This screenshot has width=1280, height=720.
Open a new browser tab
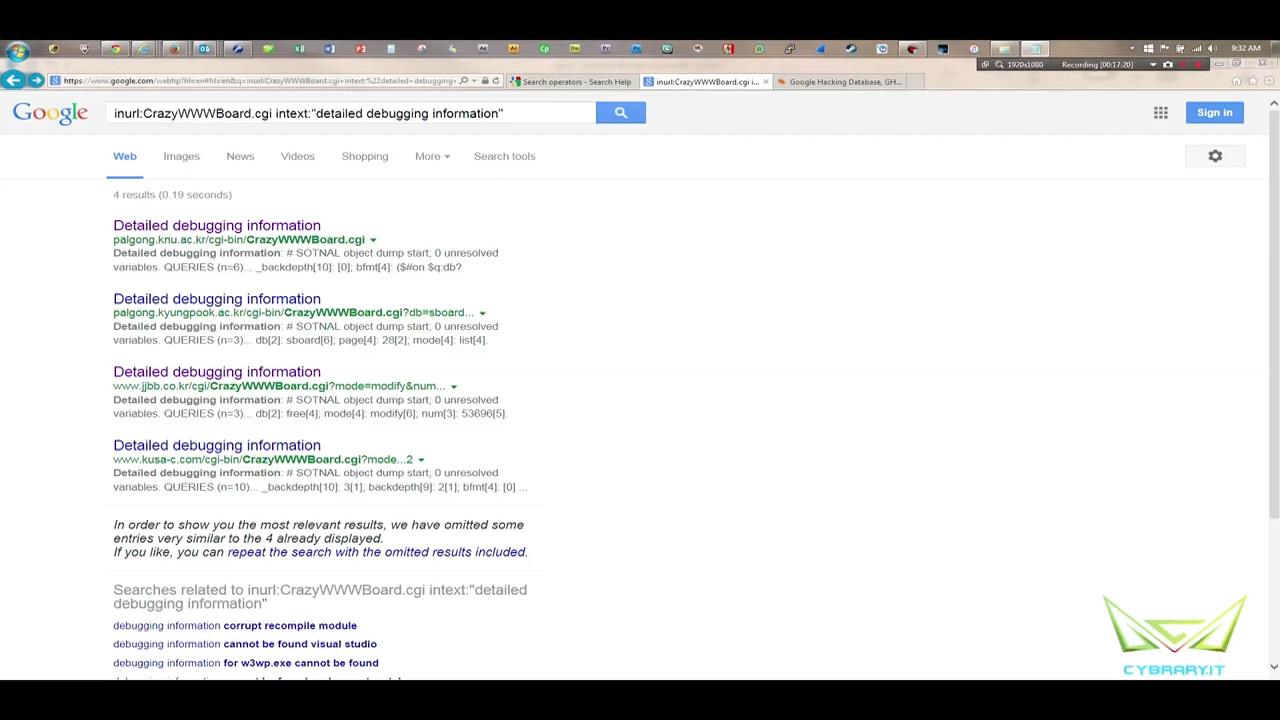point(914,81)
